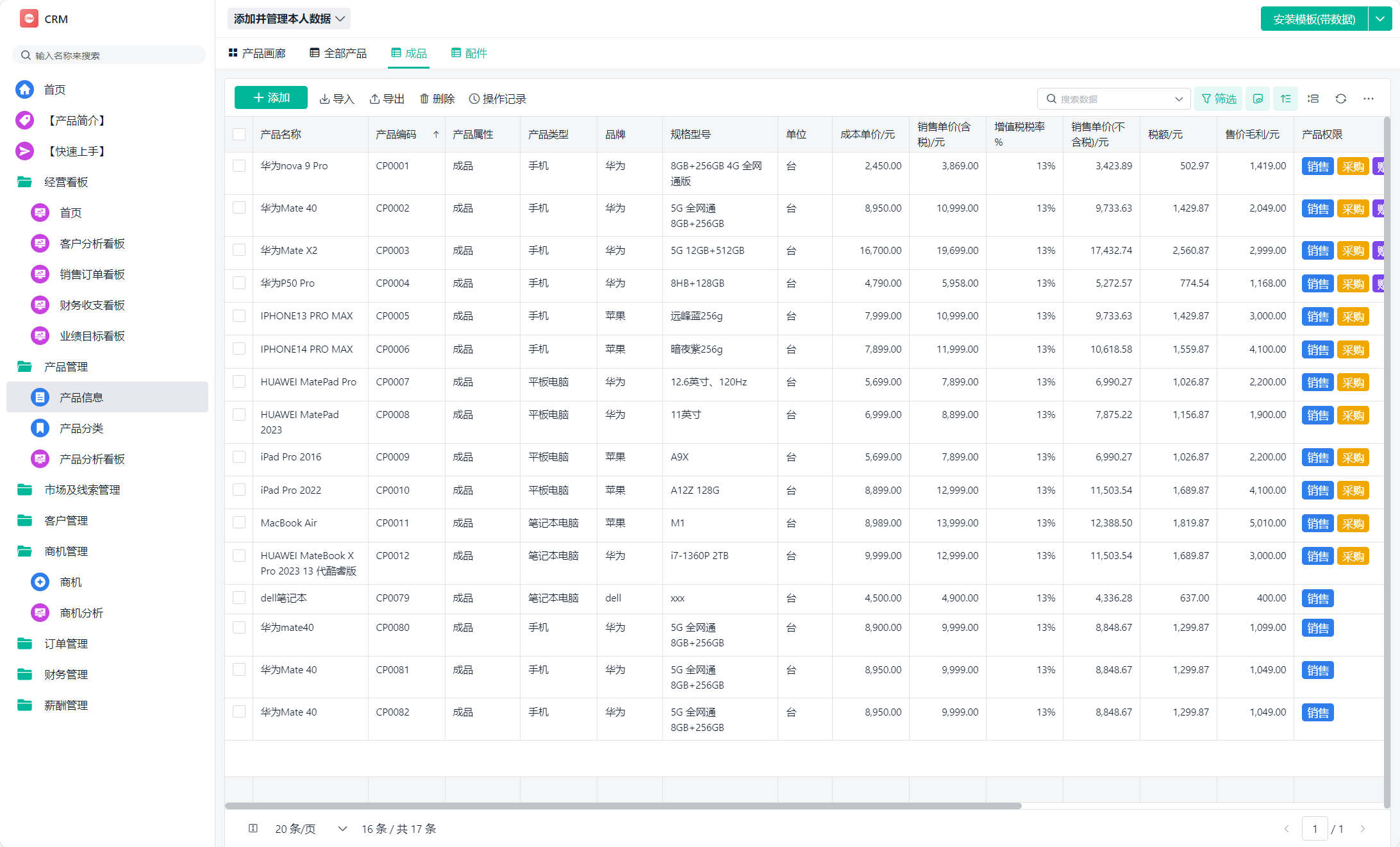Click the green 添加 button

271,97
